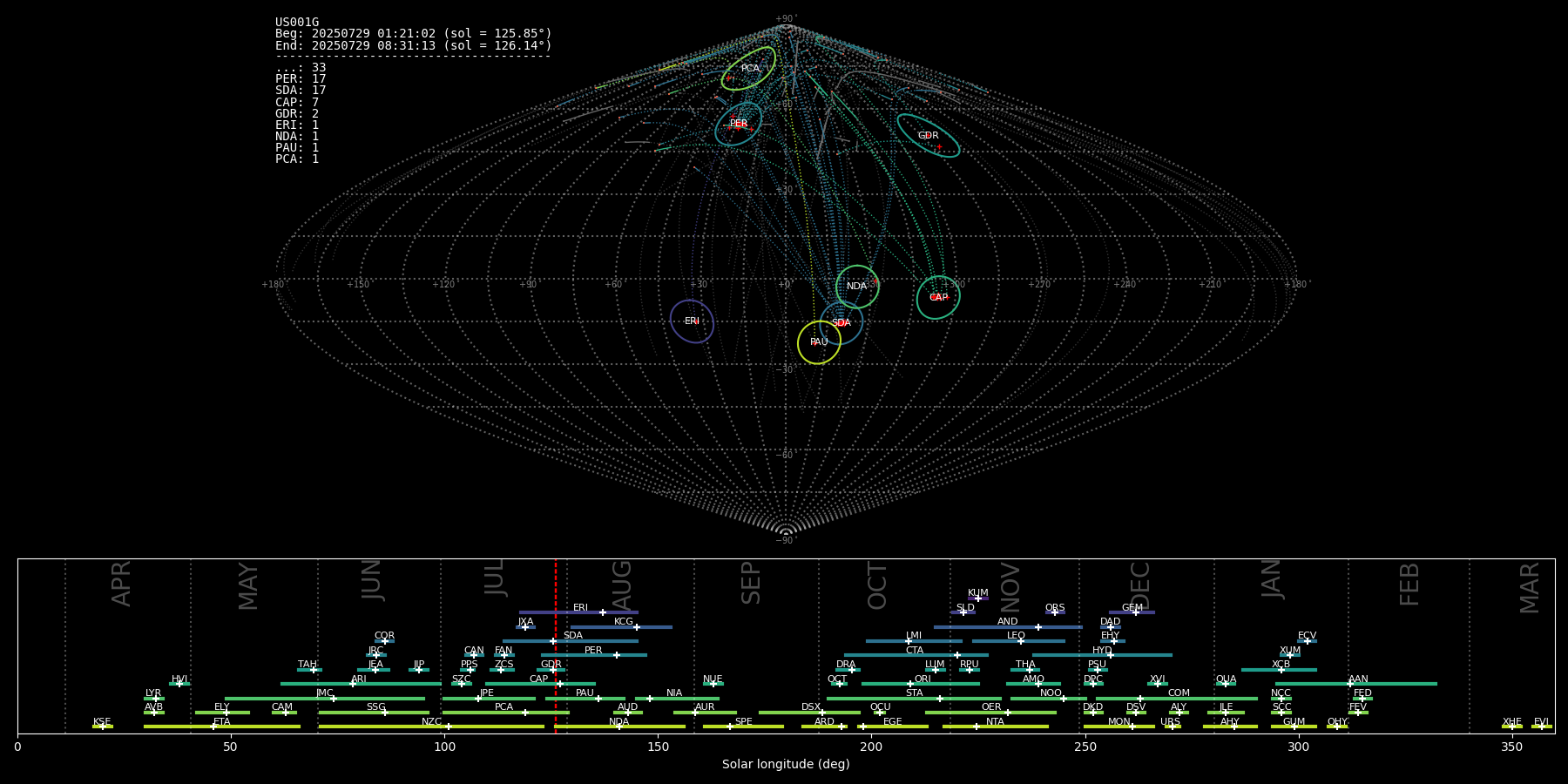Viewport: 1568px width, 784px height.
Task: Click the GDR radiant ellipse on sky map
Action: pyautogui.click(x=929, y=135)
